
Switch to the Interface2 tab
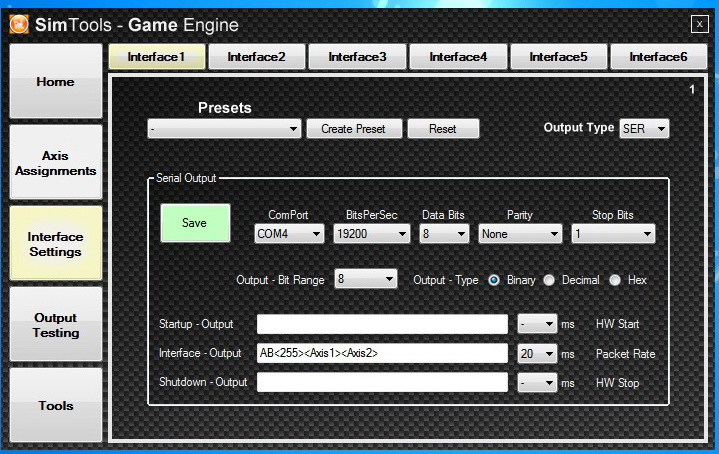[257, 57]
